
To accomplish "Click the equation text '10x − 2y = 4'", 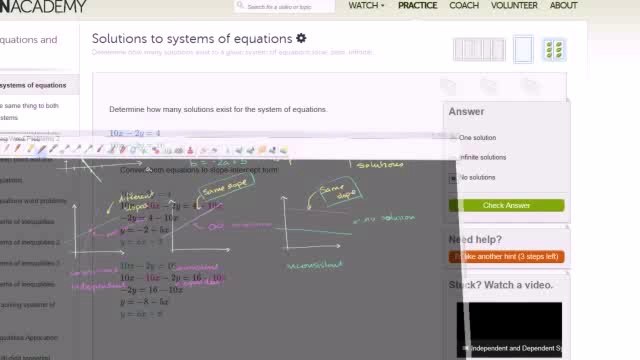I will [135, 133].
